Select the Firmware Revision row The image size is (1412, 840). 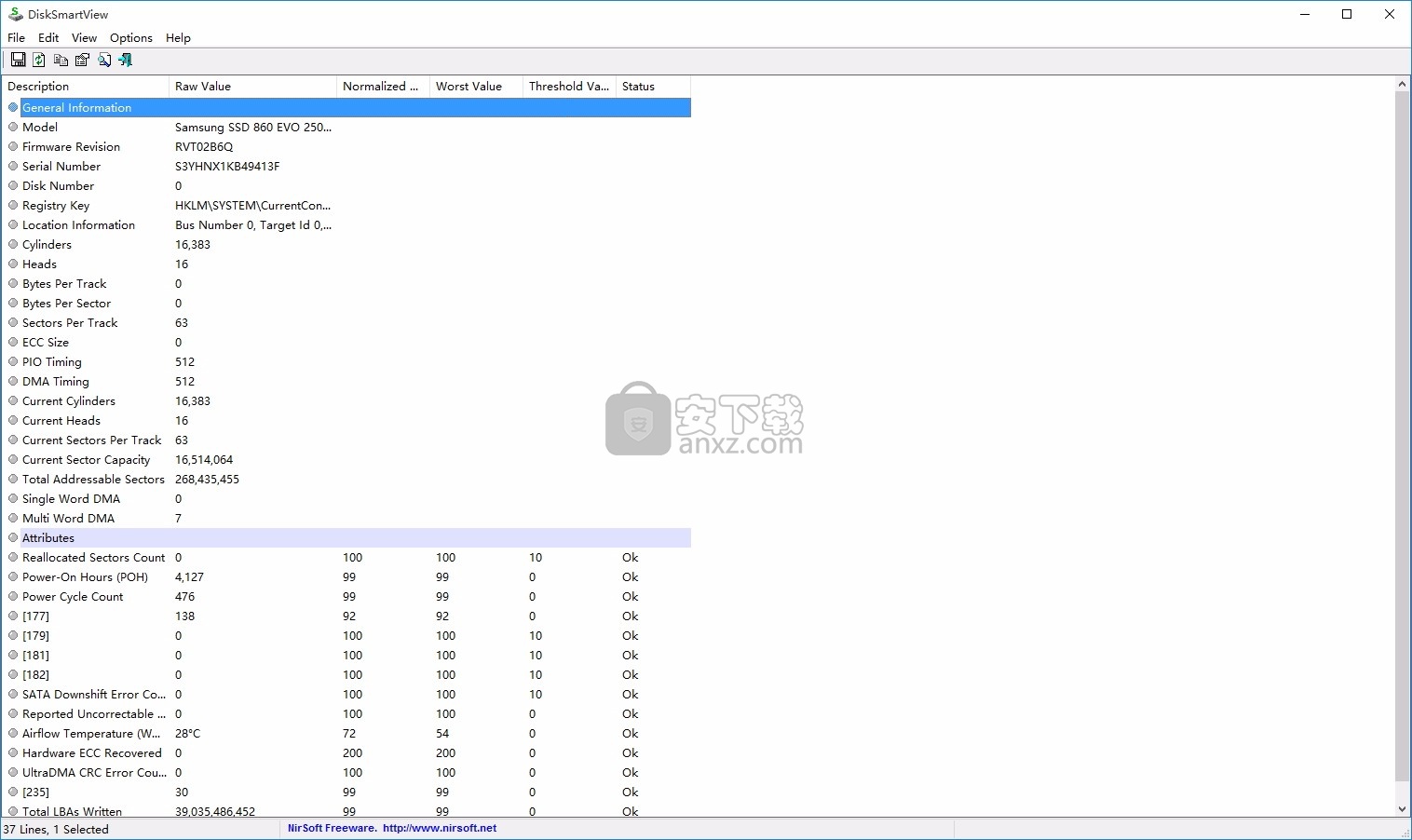(x=346, y=146)
